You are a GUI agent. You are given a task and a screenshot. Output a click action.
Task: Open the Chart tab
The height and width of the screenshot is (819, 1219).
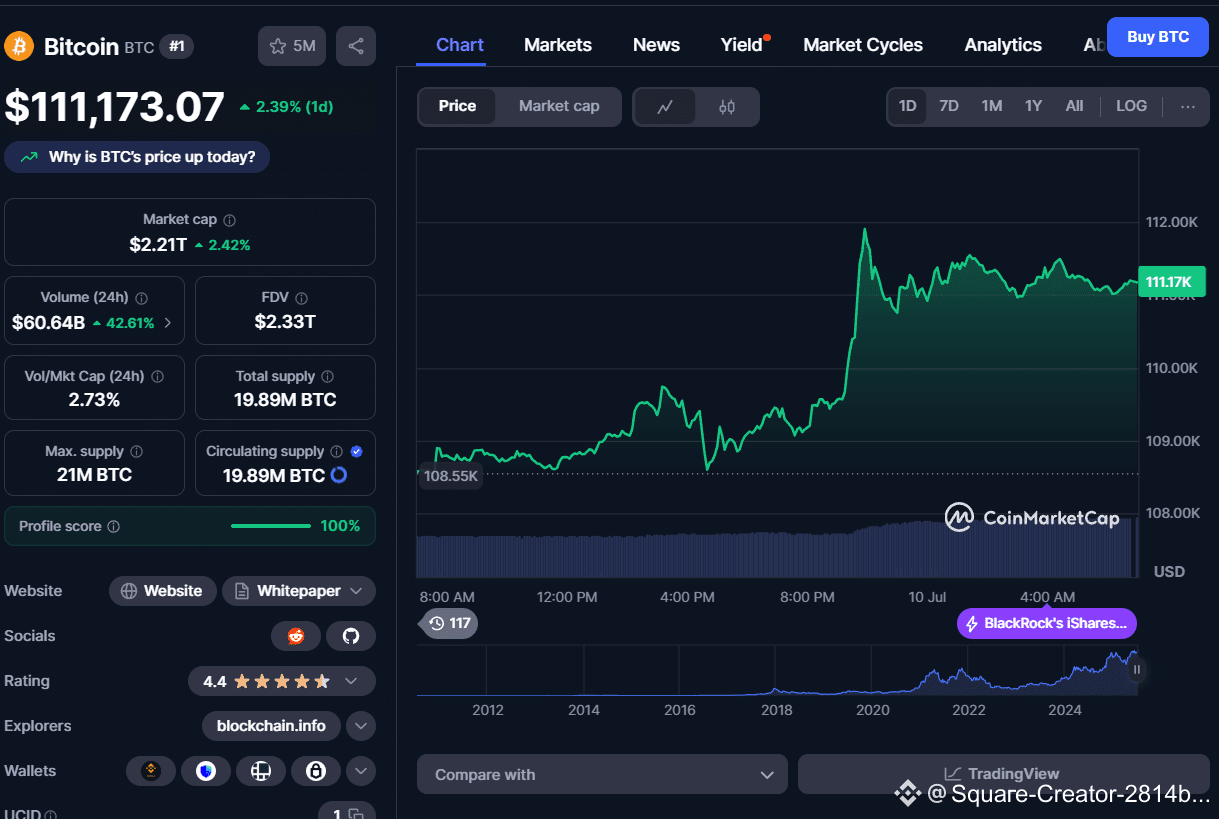[460, 45]
